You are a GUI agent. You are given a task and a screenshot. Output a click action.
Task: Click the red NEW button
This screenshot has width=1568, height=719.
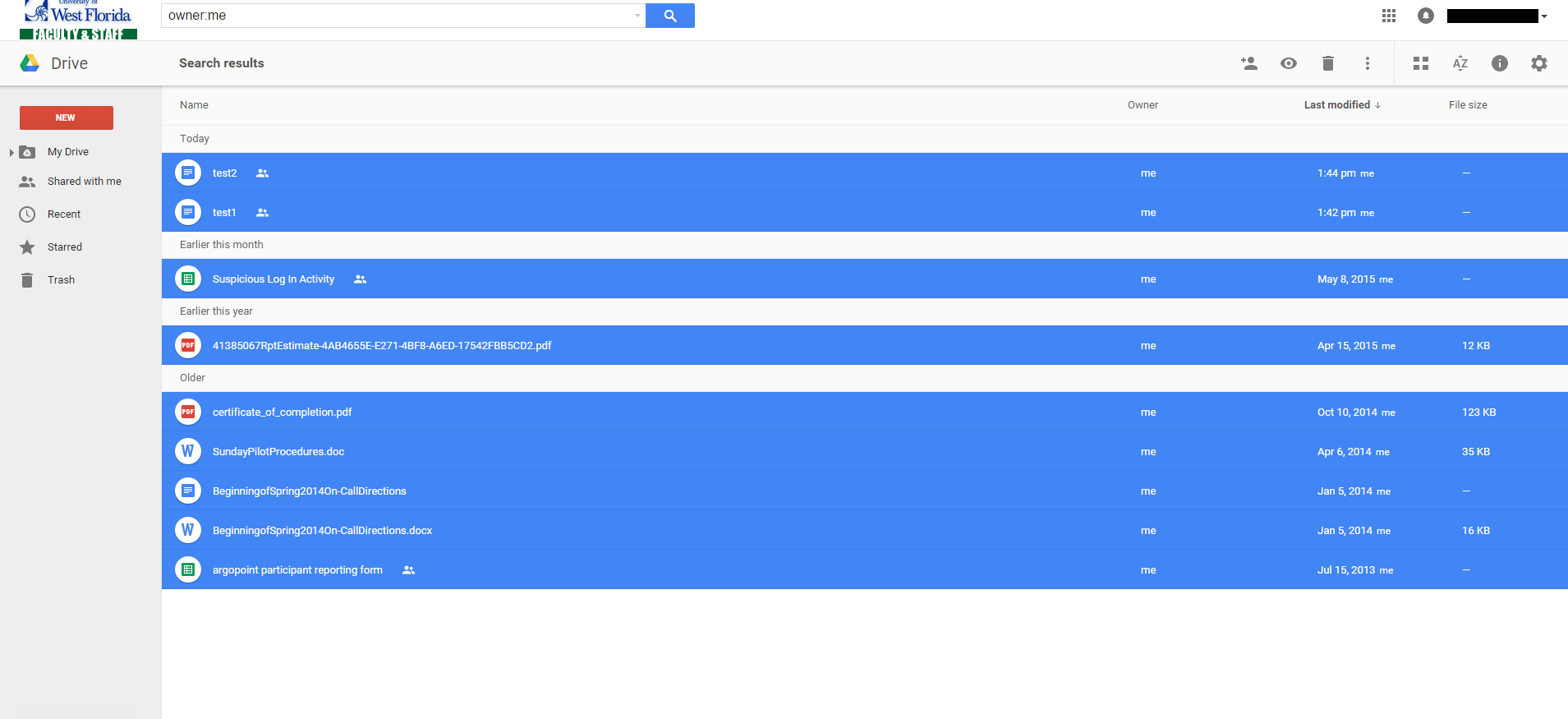tap(66, 118)
